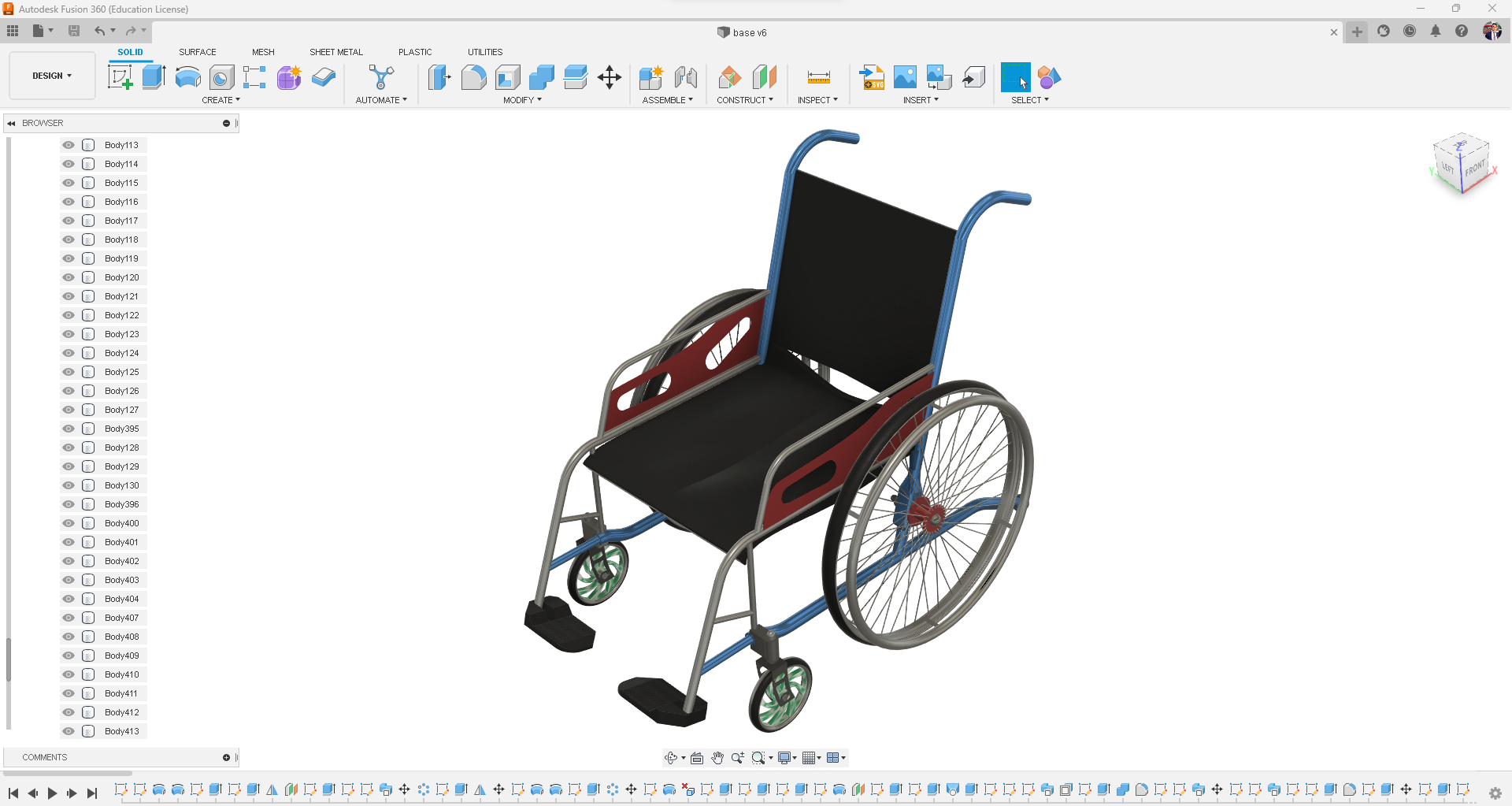Undo the last action

pos(100,31)
